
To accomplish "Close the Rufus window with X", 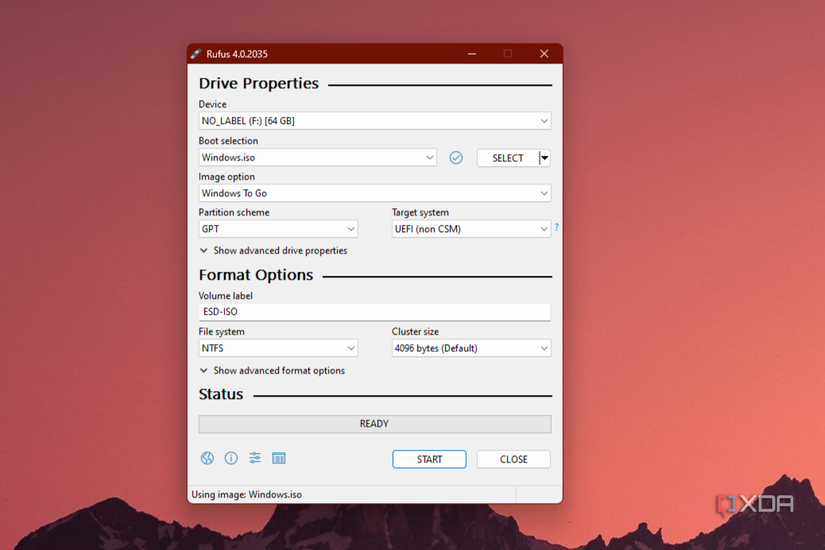I will (x=544, y=54).
